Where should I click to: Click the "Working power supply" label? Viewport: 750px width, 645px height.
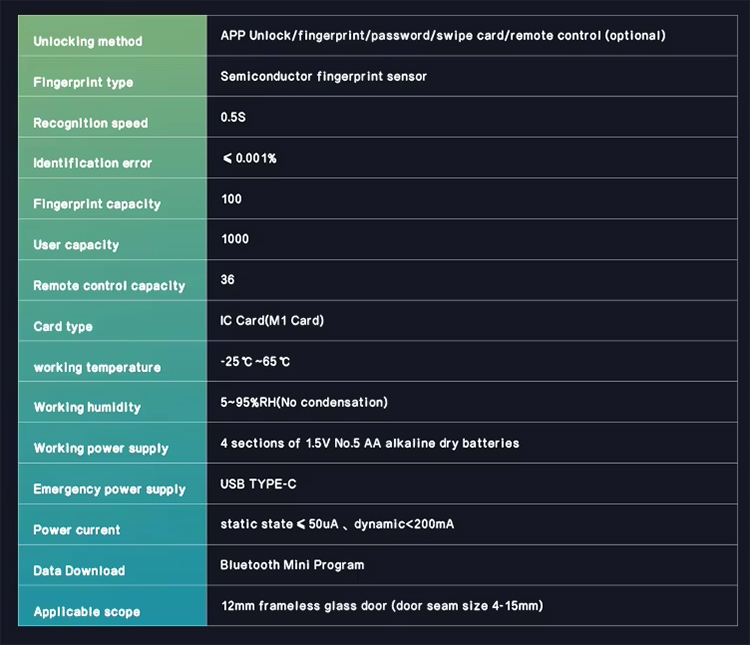click(x=101, y=448)
